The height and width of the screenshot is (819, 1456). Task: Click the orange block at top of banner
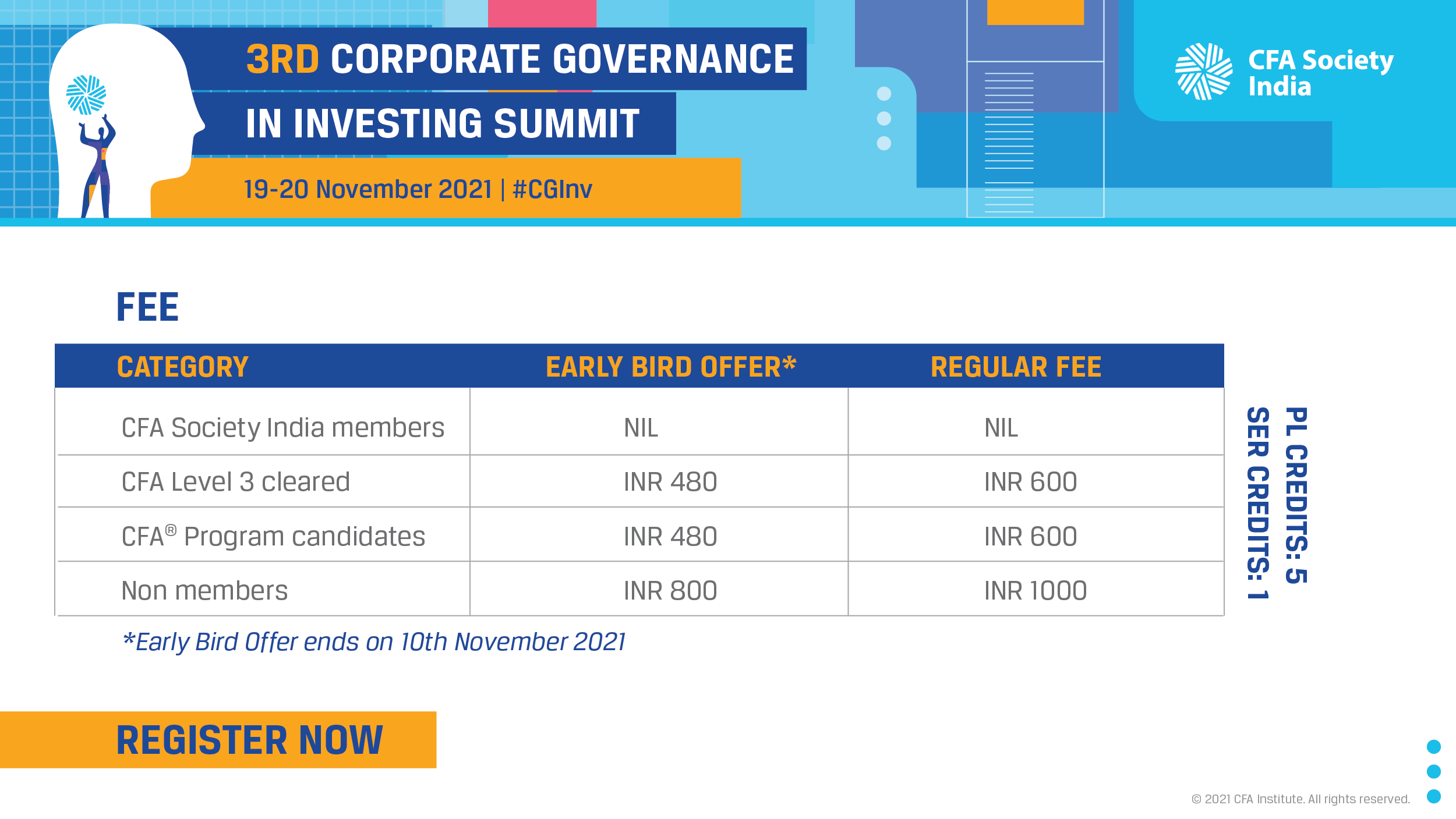click(1035, 12)
